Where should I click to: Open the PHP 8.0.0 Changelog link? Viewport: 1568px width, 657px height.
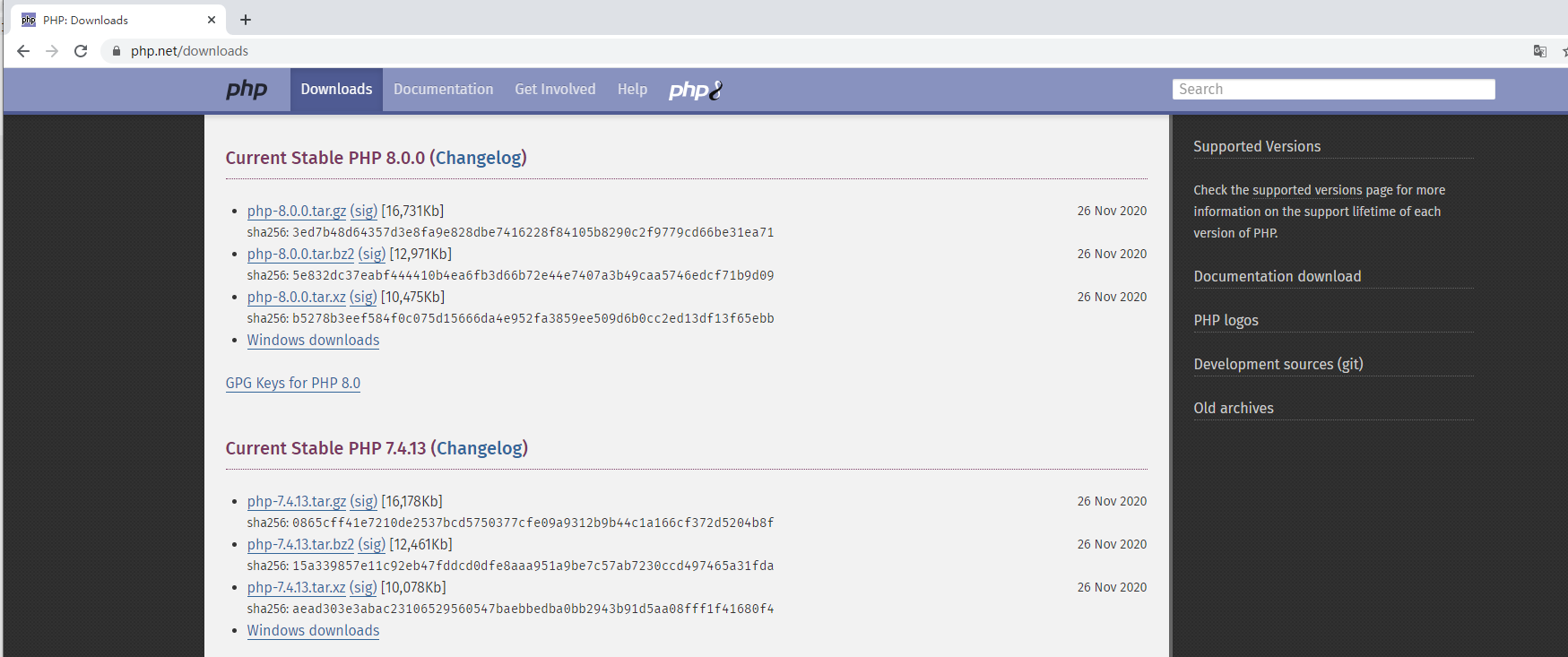479,158
